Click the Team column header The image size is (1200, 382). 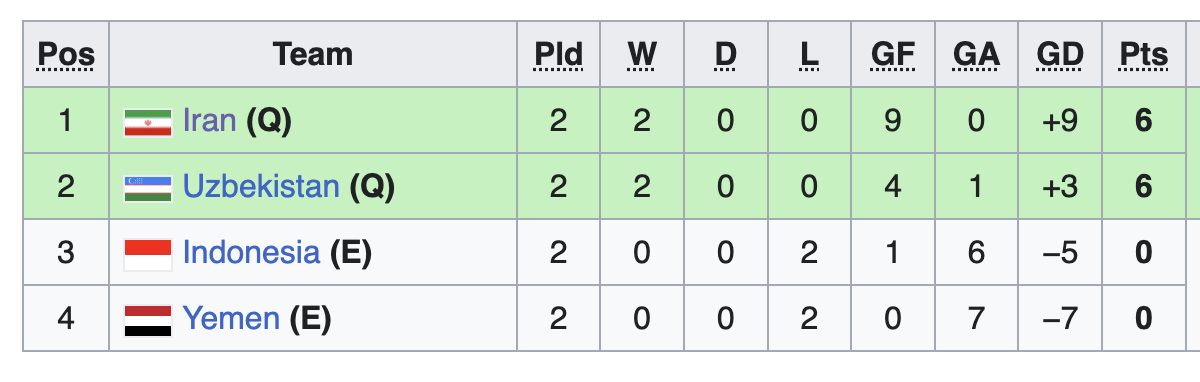[x=313, y=54]
